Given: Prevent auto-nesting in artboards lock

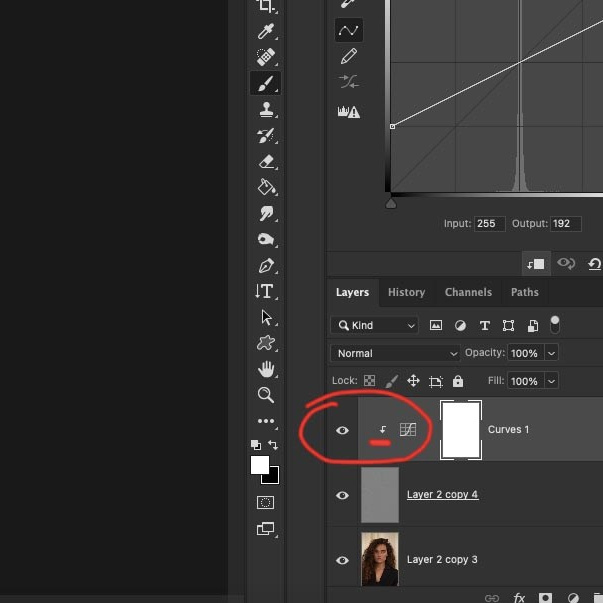Looking at the screenshot, I should [x=436, y=381].
